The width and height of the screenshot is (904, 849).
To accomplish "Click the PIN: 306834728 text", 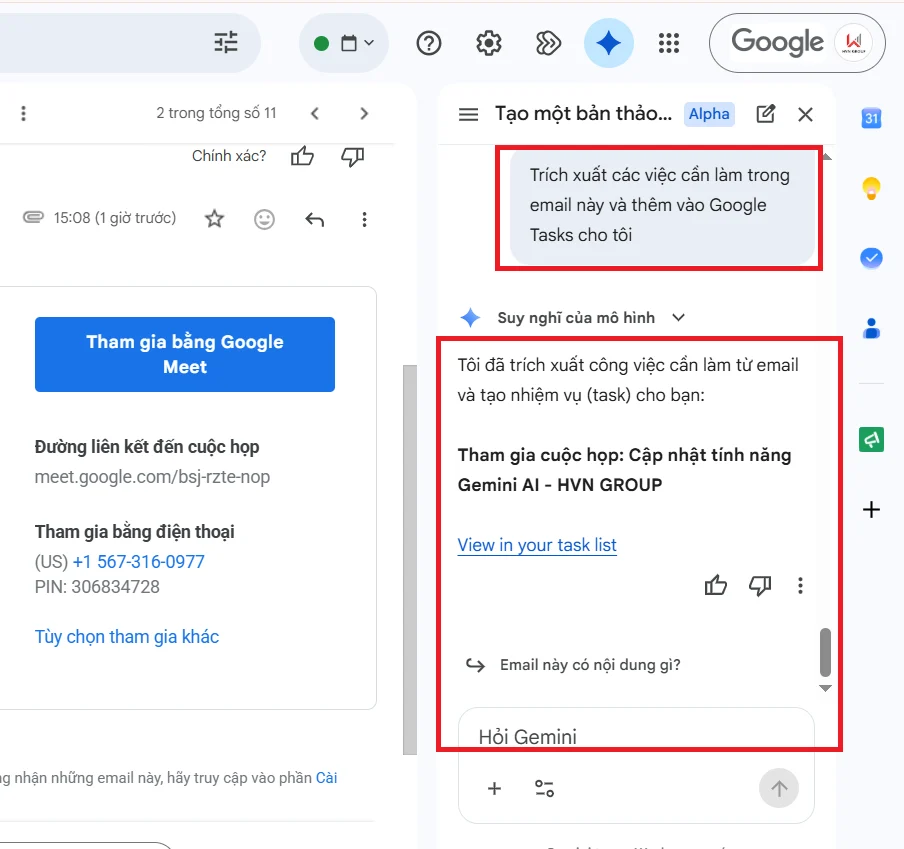I will pyautogui.click(x=97, y=587).
